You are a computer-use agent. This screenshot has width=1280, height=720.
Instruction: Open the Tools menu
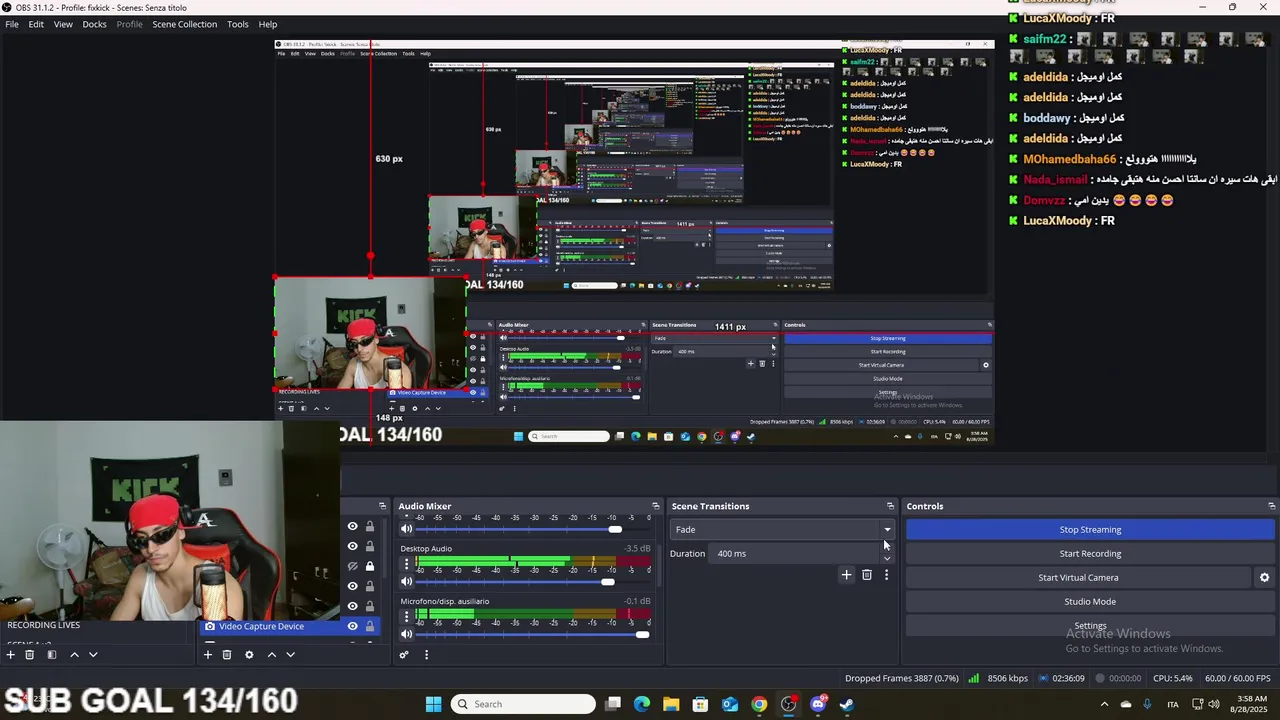[238, 24]
